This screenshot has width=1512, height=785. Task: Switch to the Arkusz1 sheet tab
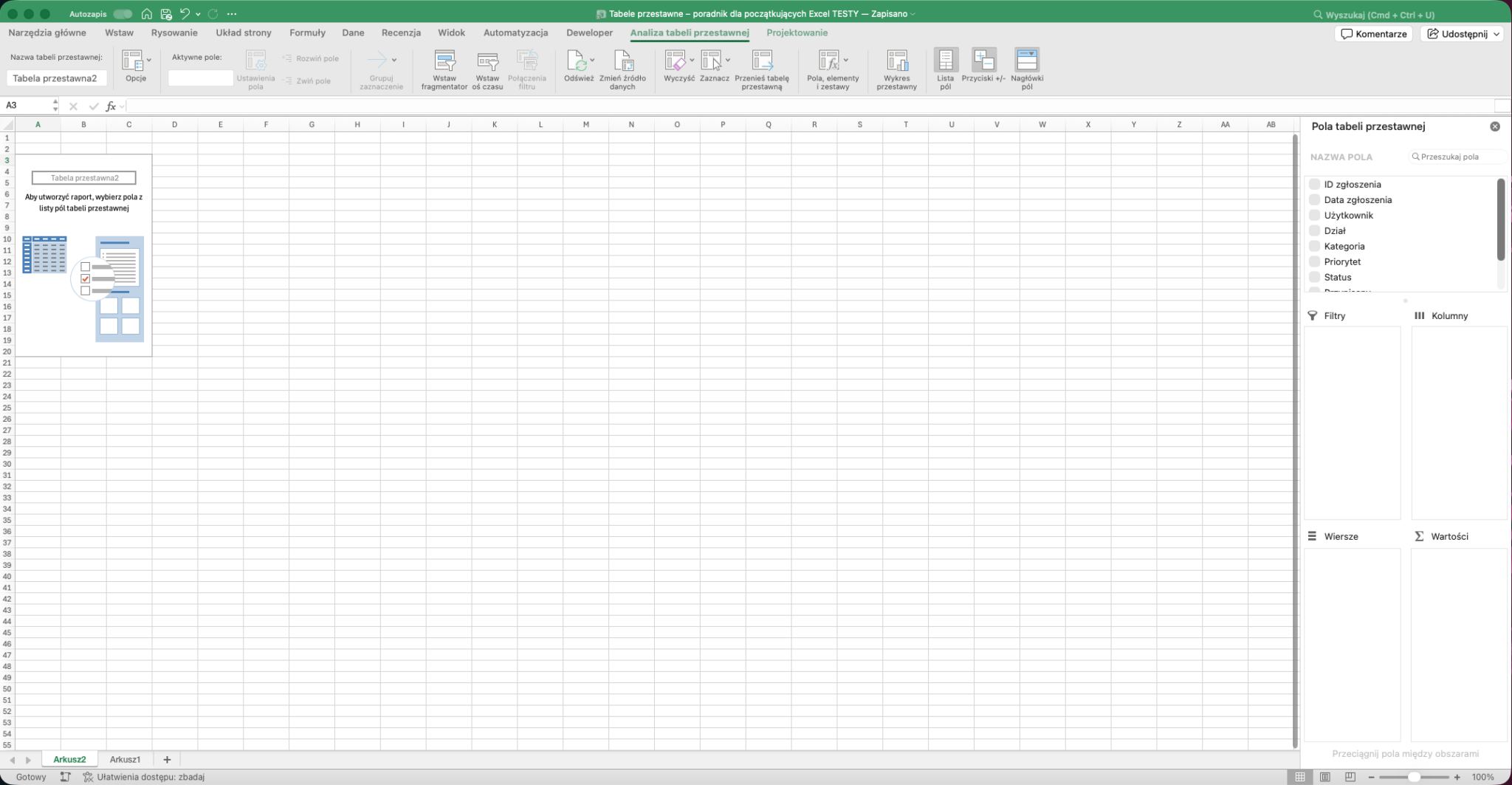pyautogui.click(x=125, y=759)
